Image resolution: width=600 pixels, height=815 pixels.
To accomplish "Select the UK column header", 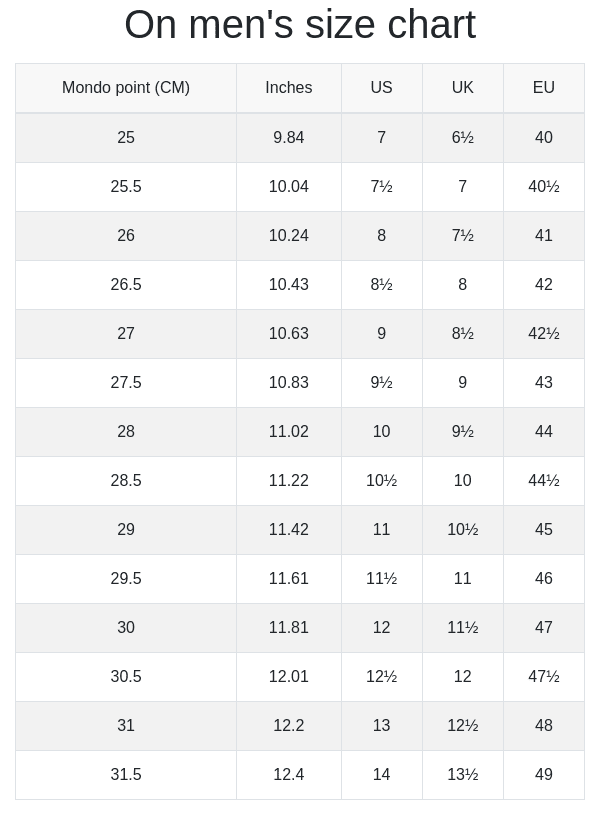I will pos(462,88).
